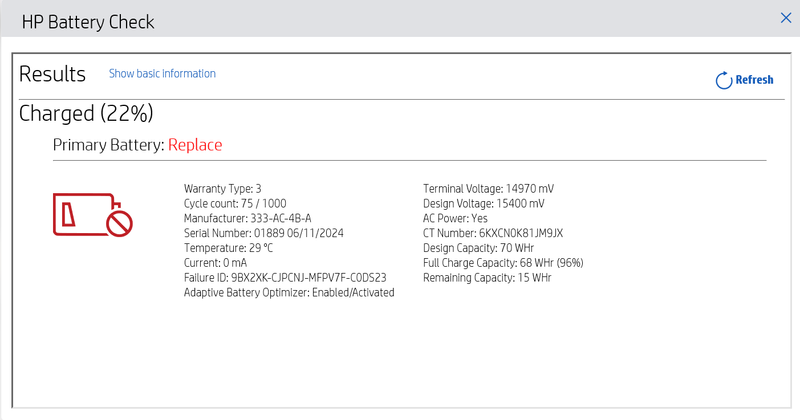
Task: Select the Full Charge Capacity line
Action: pos(503,263)
